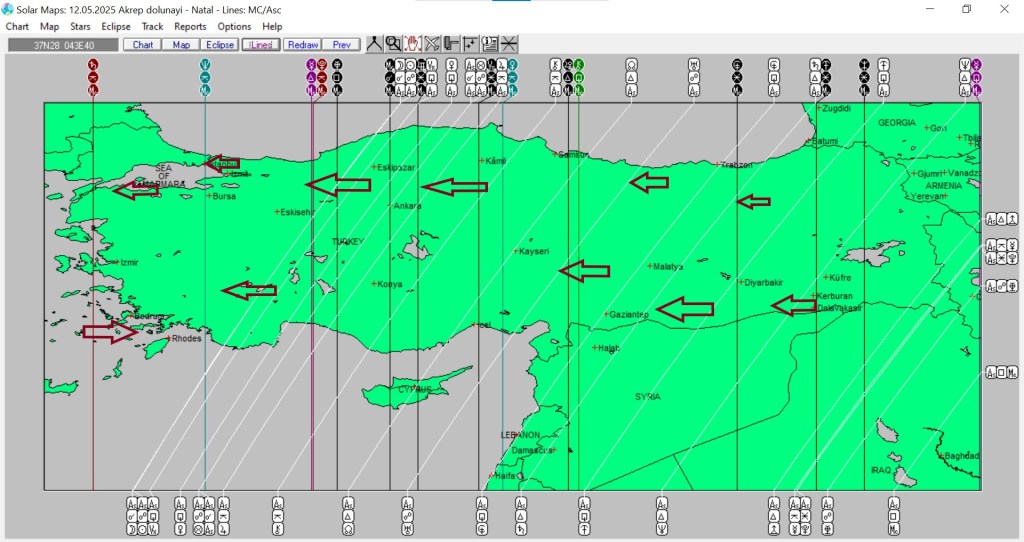Switch to Eclipse view using toolbar button
Viewport: 1024px width, 542px height.
click(x=219, y=45)
